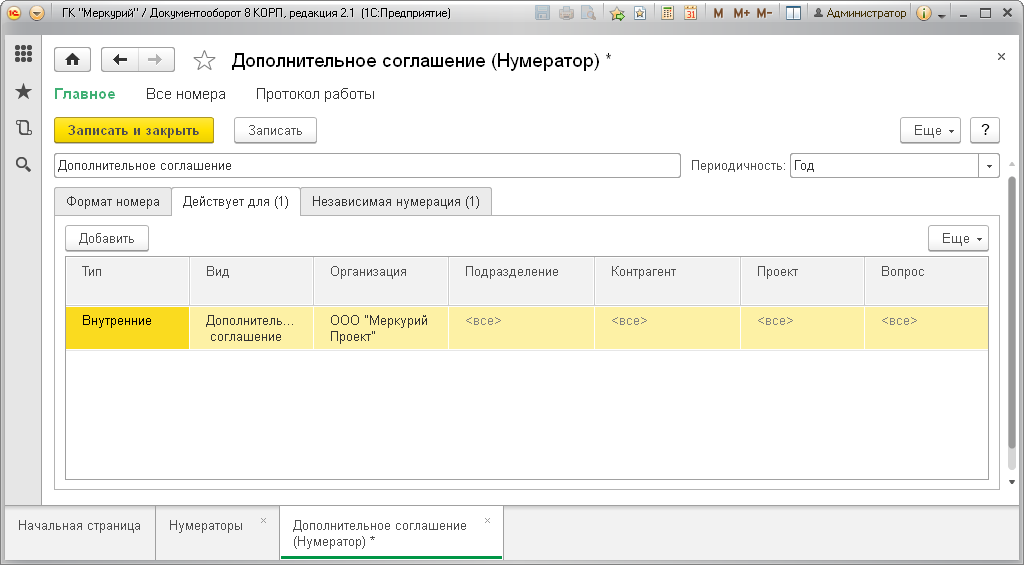
Task: Click the save (floppy disk) toolbar icon
Action: point(542,13)
